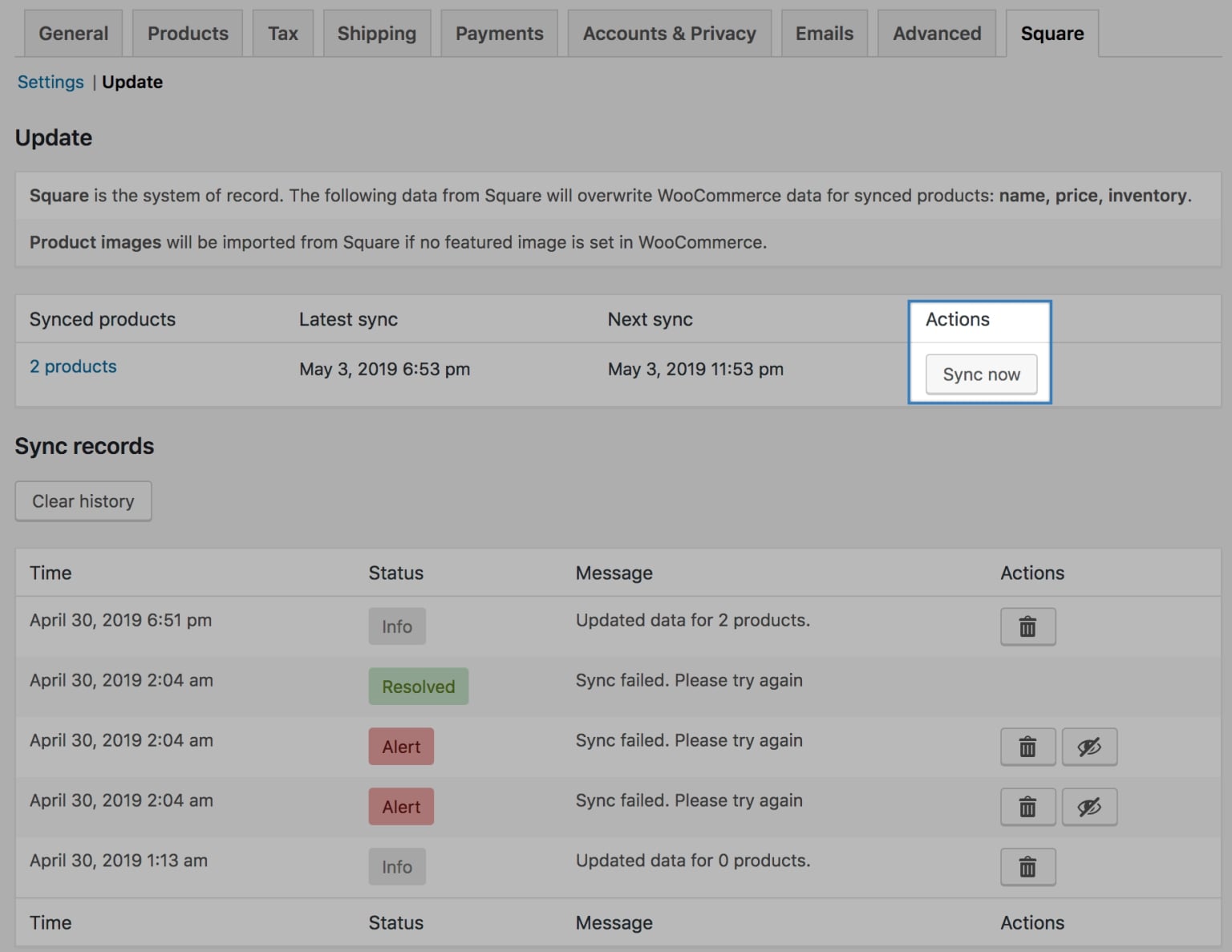The width and height of the screenshot is (1232, 952).
Task: Hide the second Alert record via eye icon
Action: pyautogui.click(x=1088, y=807)
